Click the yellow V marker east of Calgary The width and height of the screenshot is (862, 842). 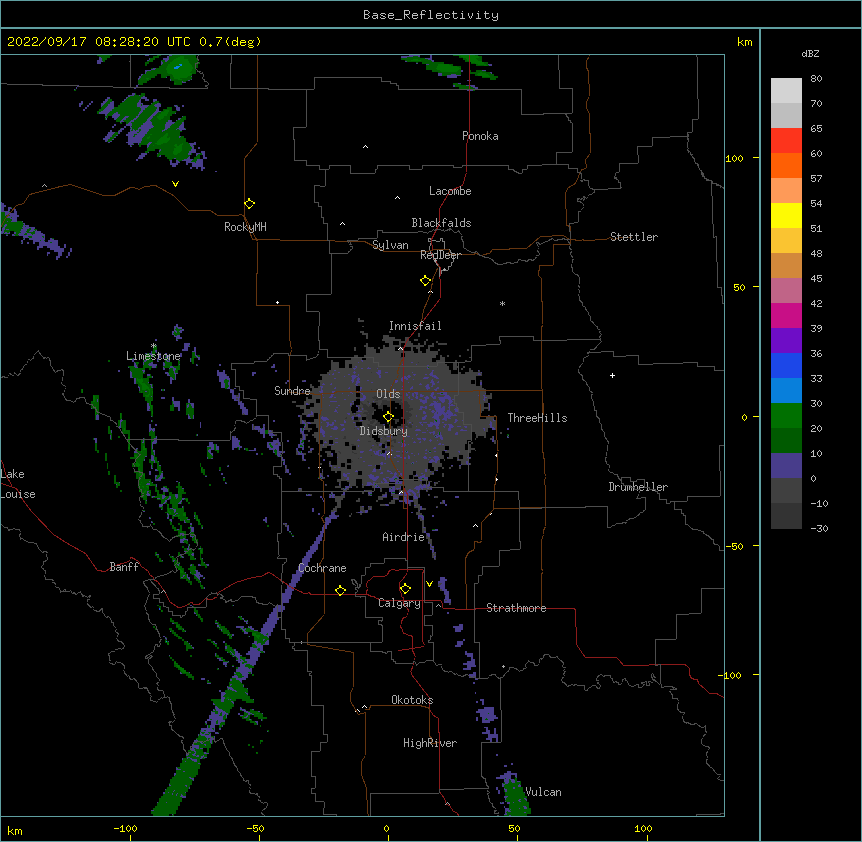coord(429,584)
